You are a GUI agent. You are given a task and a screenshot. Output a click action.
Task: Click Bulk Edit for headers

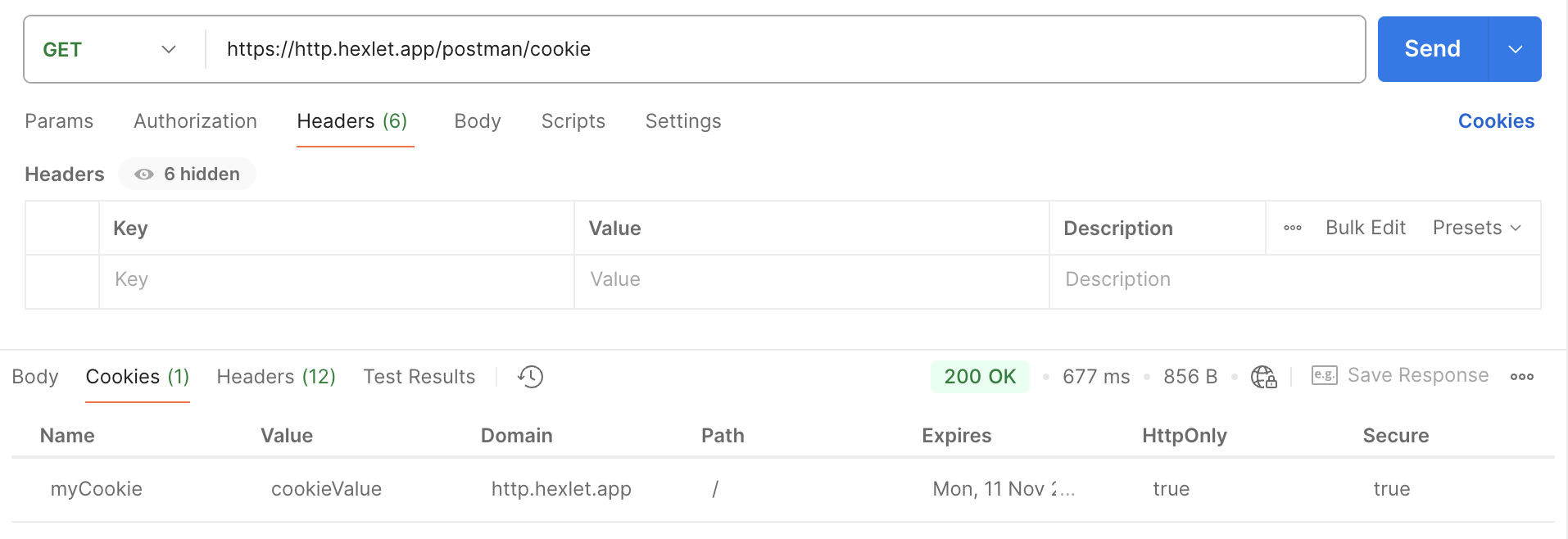(1366, 228)
